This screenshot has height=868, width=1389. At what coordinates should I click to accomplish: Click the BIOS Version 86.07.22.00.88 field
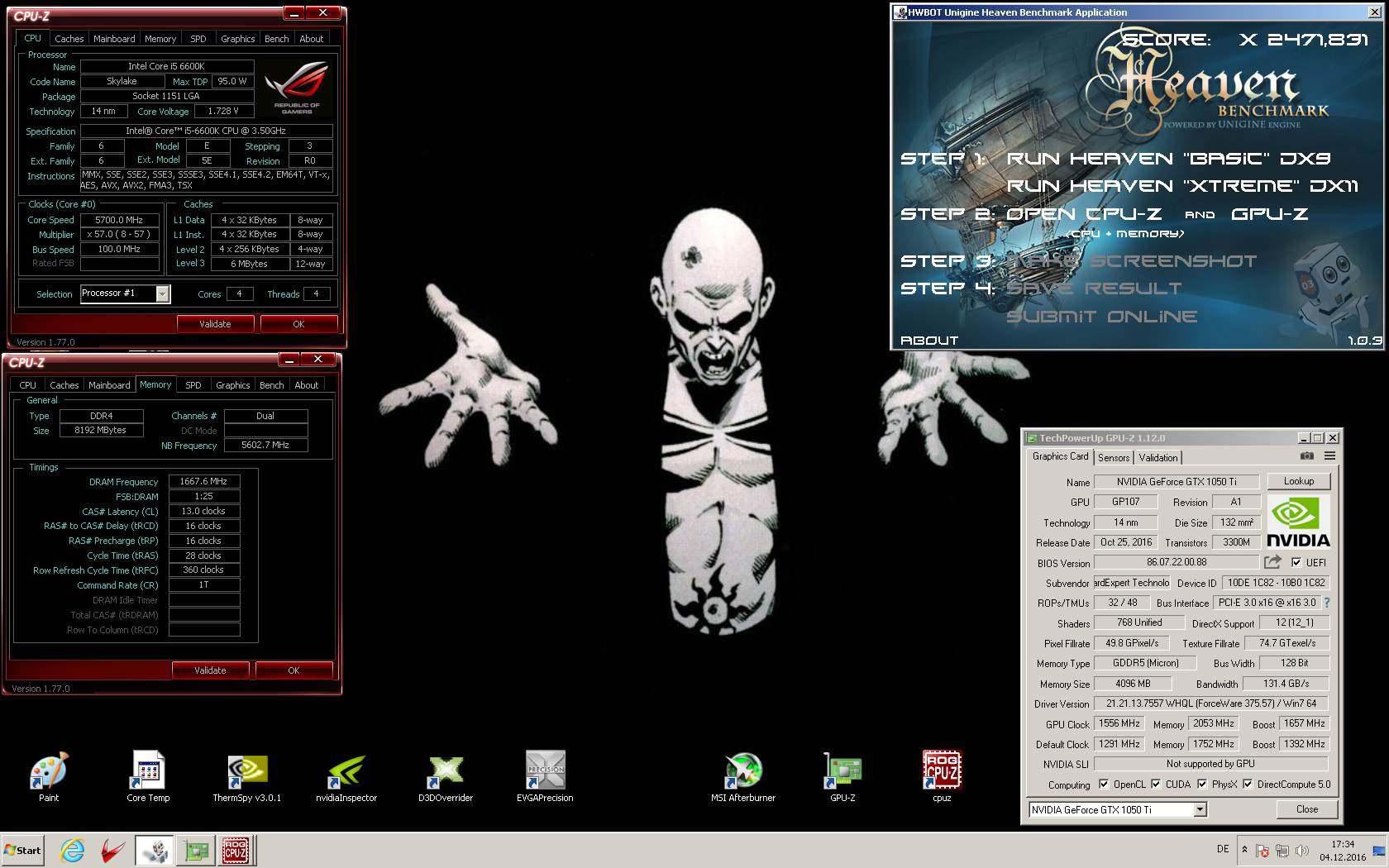pos(1177,562)
